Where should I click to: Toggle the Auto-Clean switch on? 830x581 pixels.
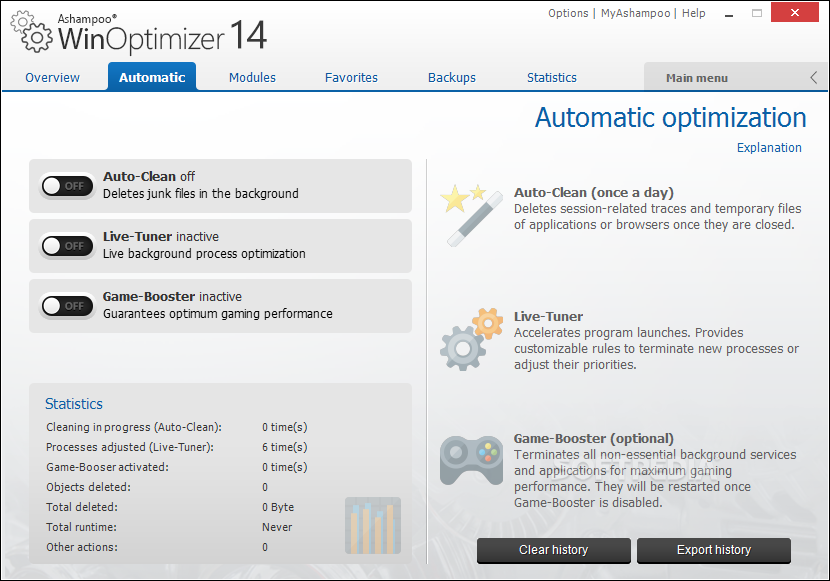pyautogui.click(x=67, y=186)
